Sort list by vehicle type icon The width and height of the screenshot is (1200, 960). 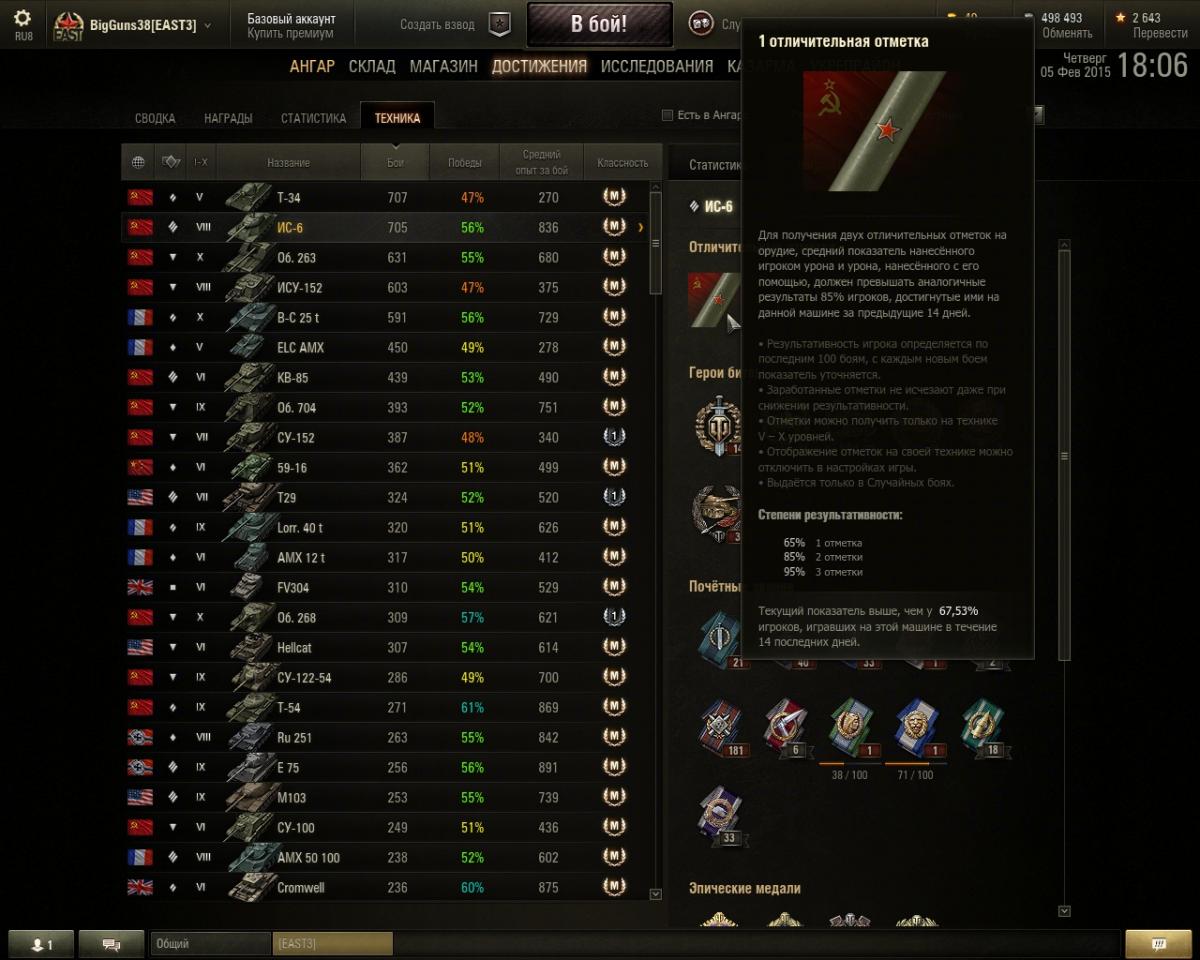171,162
